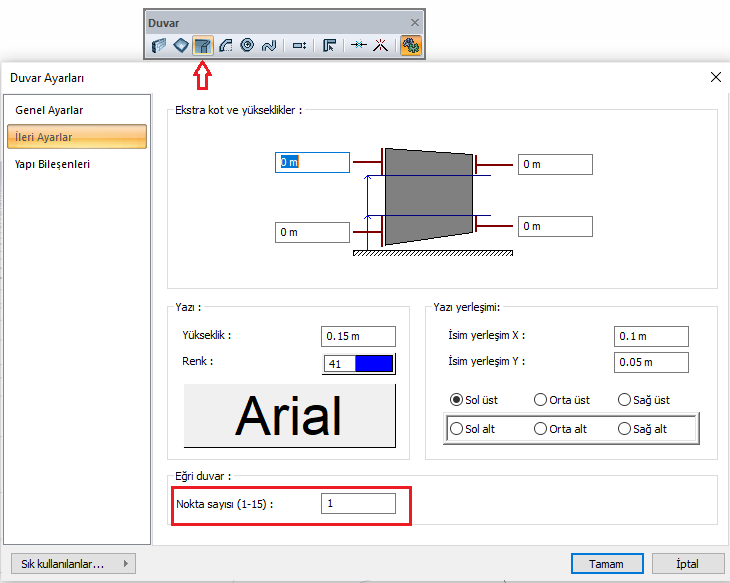The width and height of the screenshot is (730, 583).
Task: Click the Nokta sayısı input field
Action: pyautogui.click(x=358, y=504)
